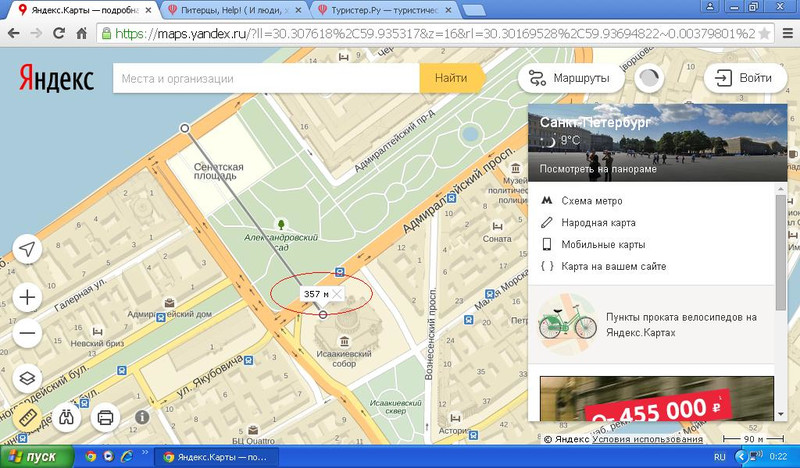Click RU language indicator in tray
This screenshot has height=468, width=800.
pyautogui.click(x=720, y=457)
